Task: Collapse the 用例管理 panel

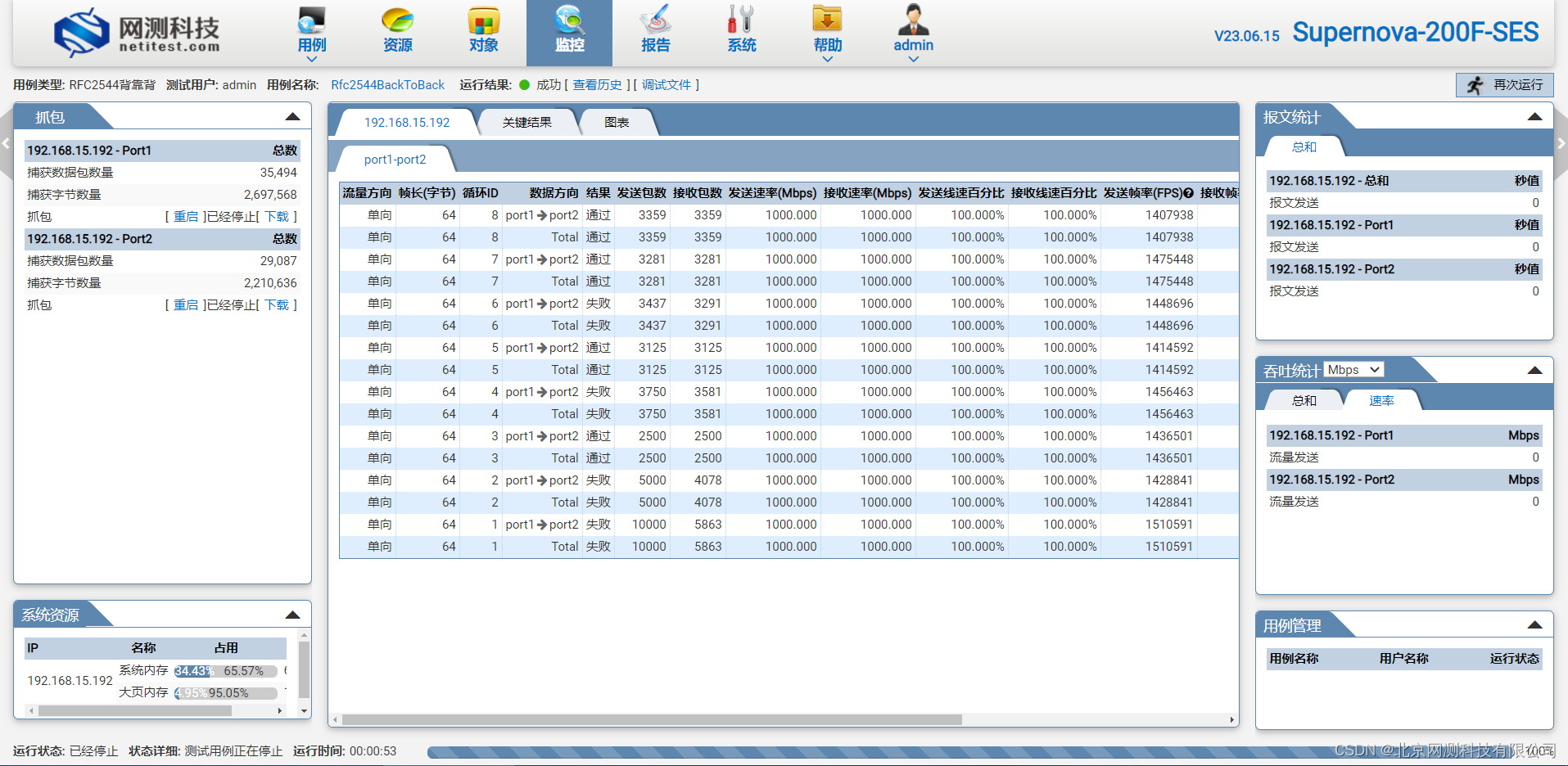Action: click(1534, 625)
